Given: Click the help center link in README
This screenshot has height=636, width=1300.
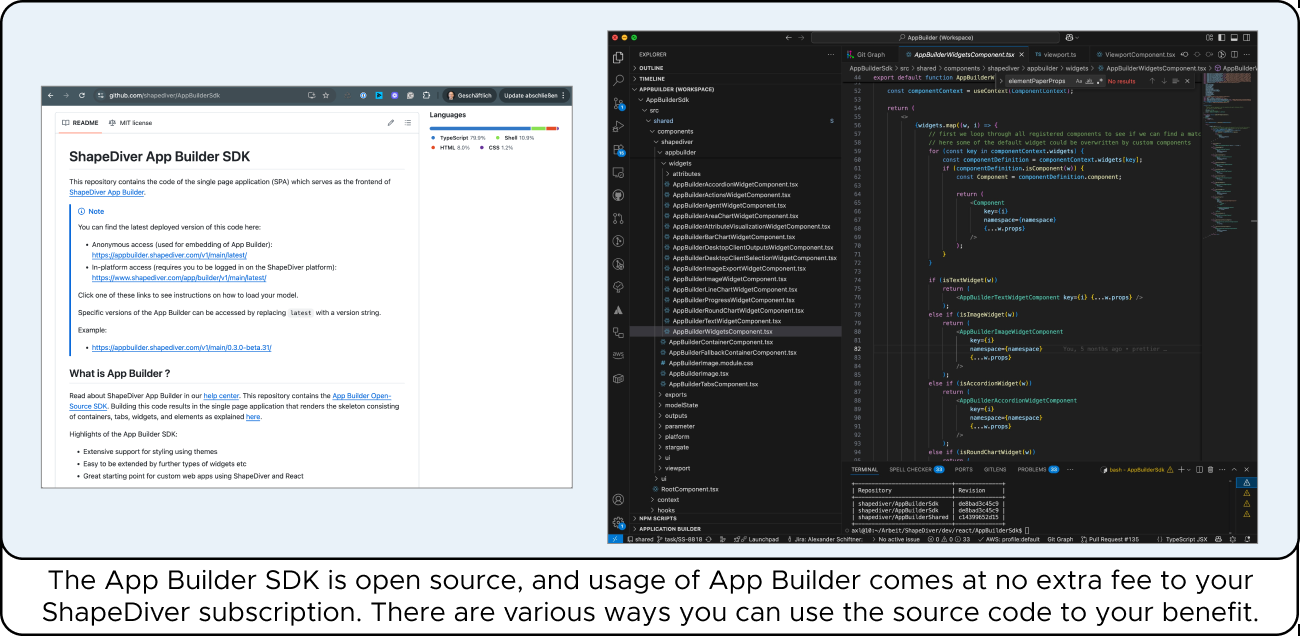Looking at the screenshot, I should point(220,396).
